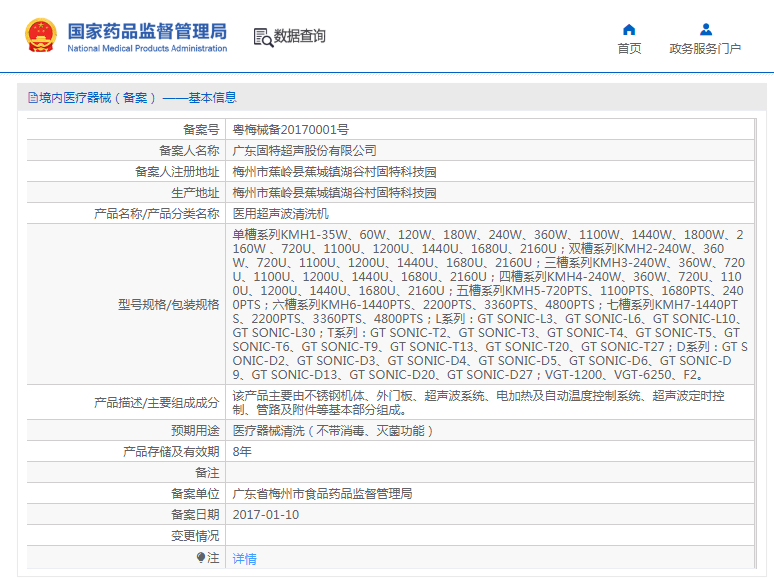Select record number 粤梅械备20170001号
This screenshot has height=580, width=774.
pos(291,130)
